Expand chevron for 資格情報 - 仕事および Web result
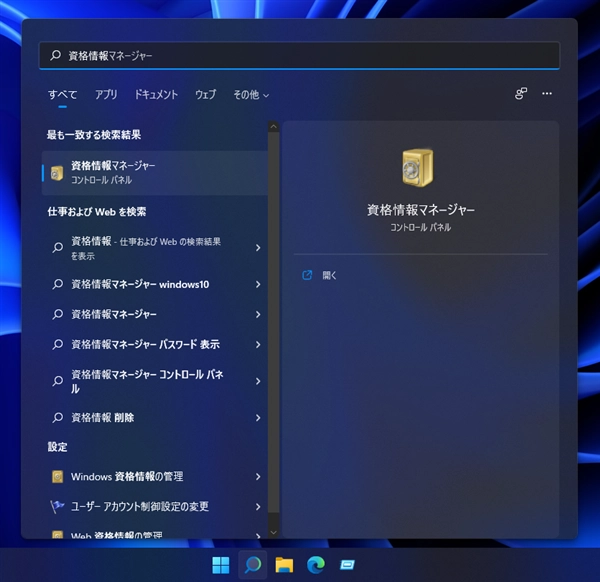 (258, 248)
